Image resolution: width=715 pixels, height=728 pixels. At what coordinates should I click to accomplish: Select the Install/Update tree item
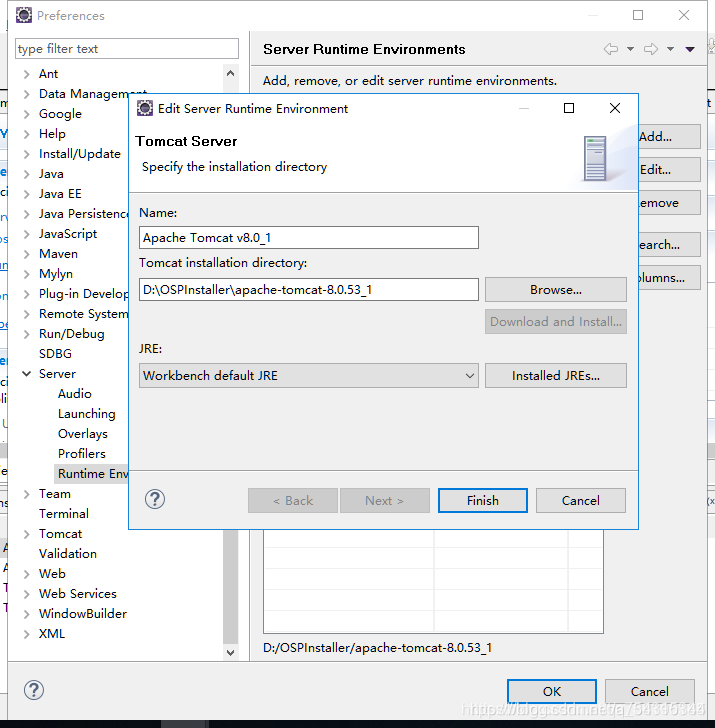(x=80, y=154)
